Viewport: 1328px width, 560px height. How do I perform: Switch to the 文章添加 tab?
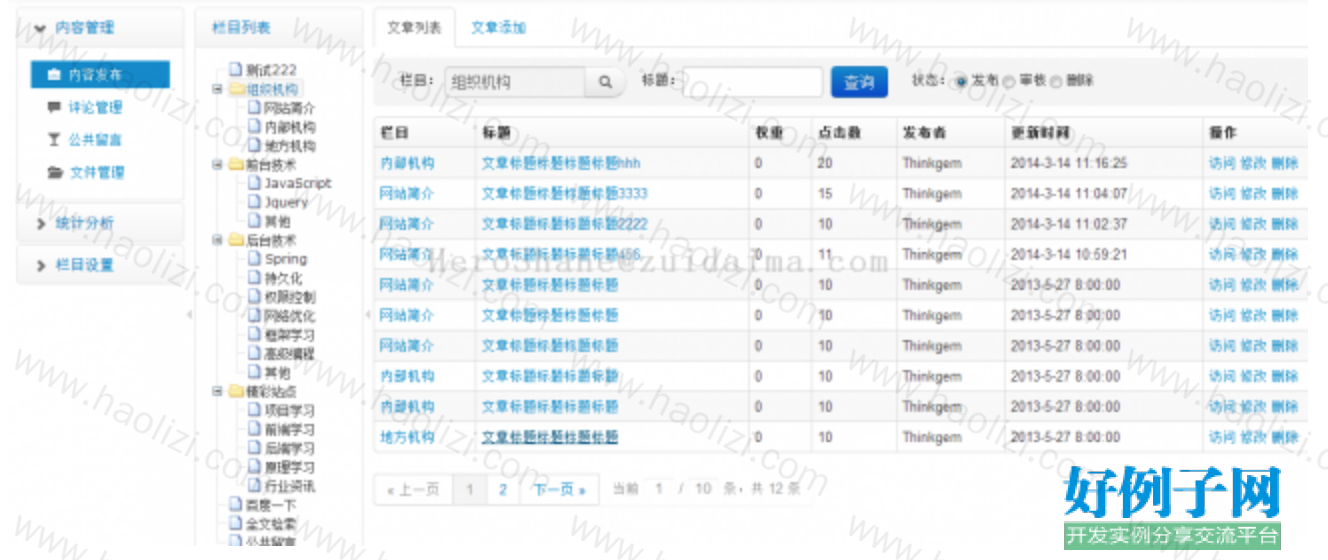[x=498, y=28]
